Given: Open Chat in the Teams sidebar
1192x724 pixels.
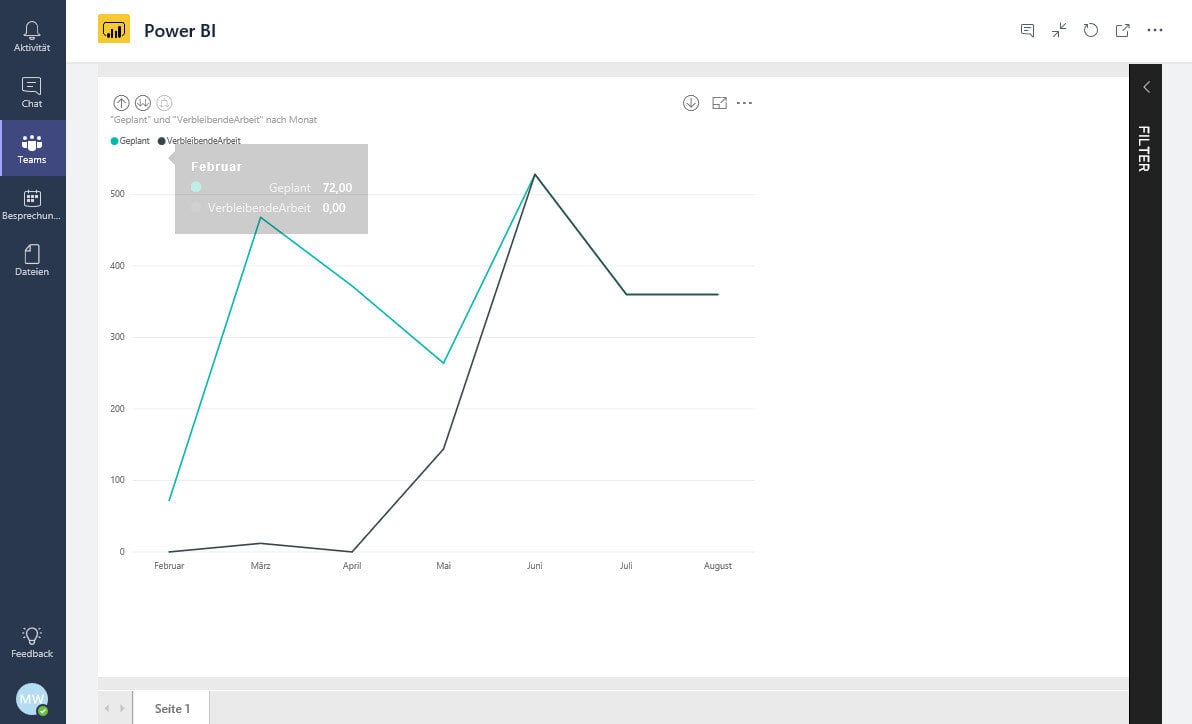Looking at the screenshot, I should [32, 92].
